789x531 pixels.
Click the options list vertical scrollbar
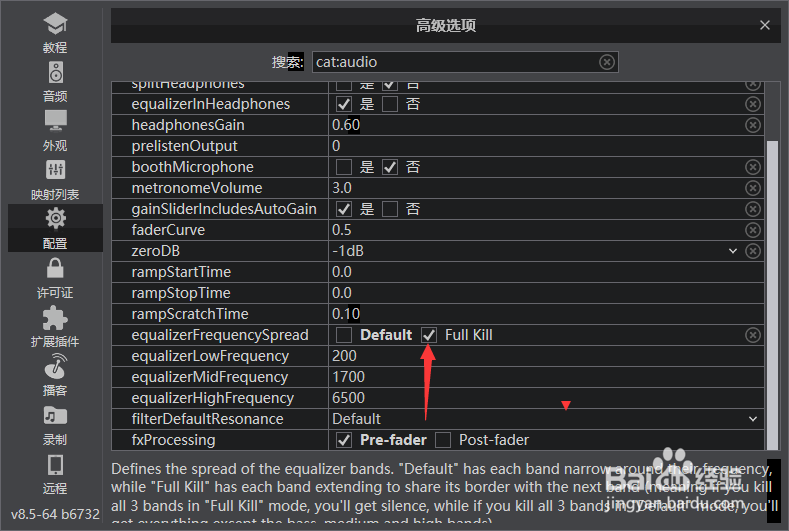772,295
